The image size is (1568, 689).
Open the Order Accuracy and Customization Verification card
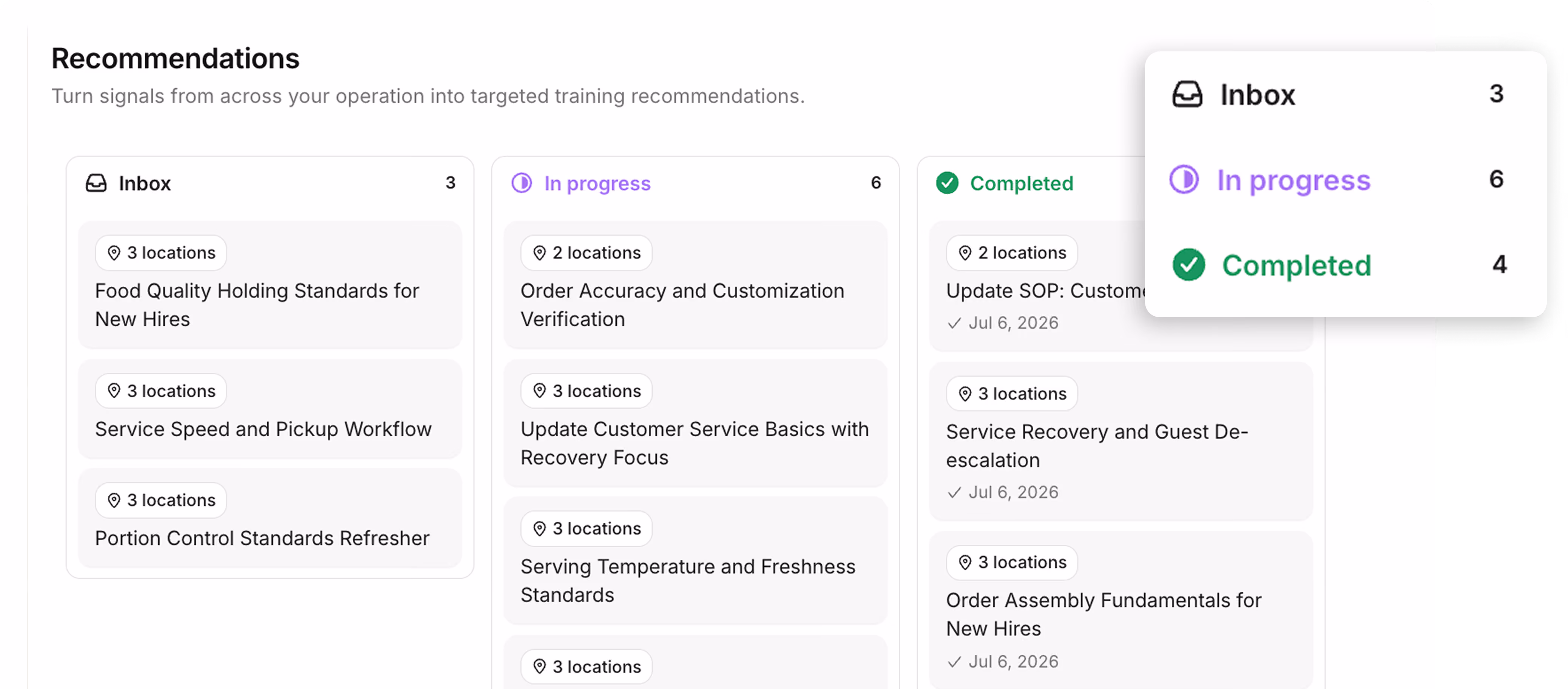click(x=696, y=285)
